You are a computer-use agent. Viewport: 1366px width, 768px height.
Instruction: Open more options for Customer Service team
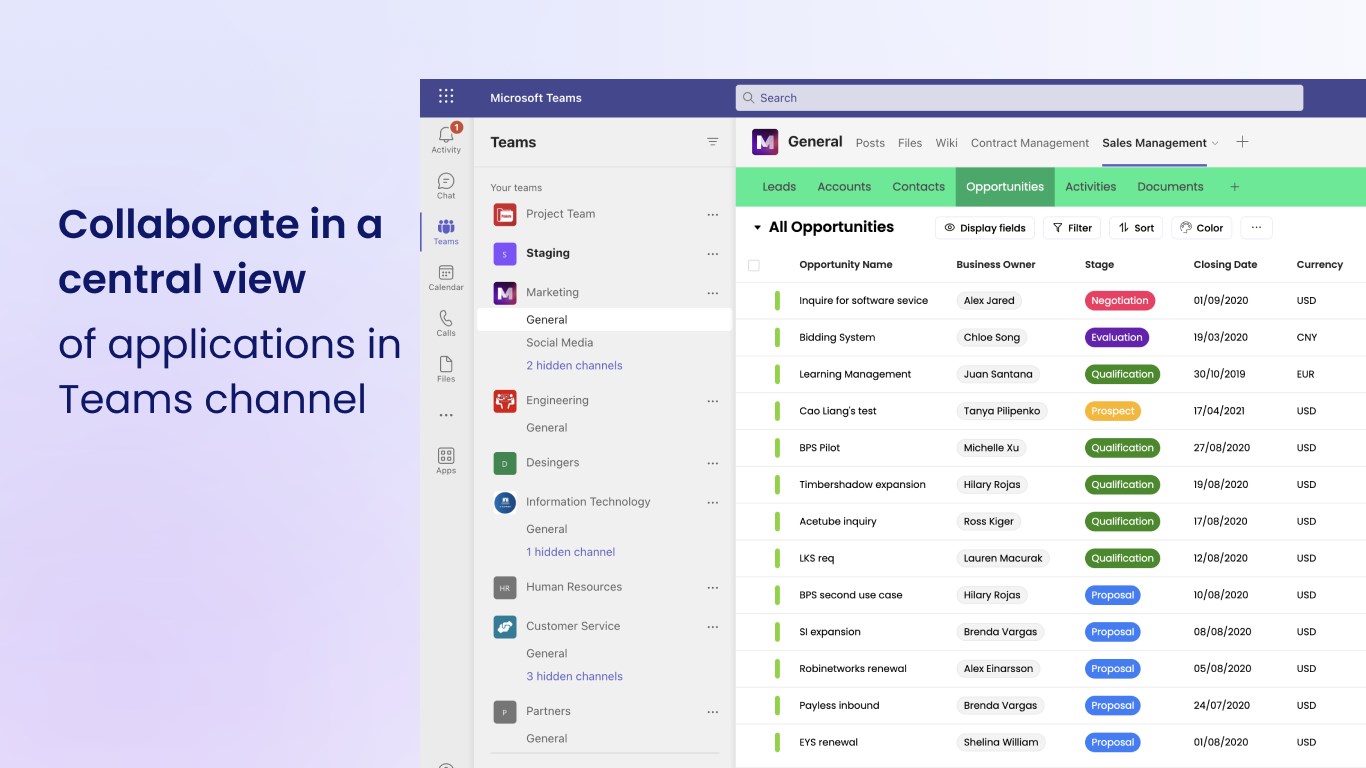pos(713,627)
